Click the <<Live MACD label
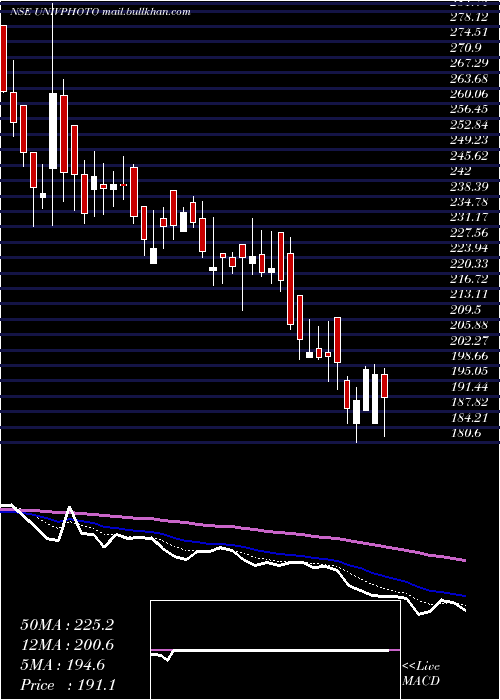The image size is (500, 700). point(421,674)
